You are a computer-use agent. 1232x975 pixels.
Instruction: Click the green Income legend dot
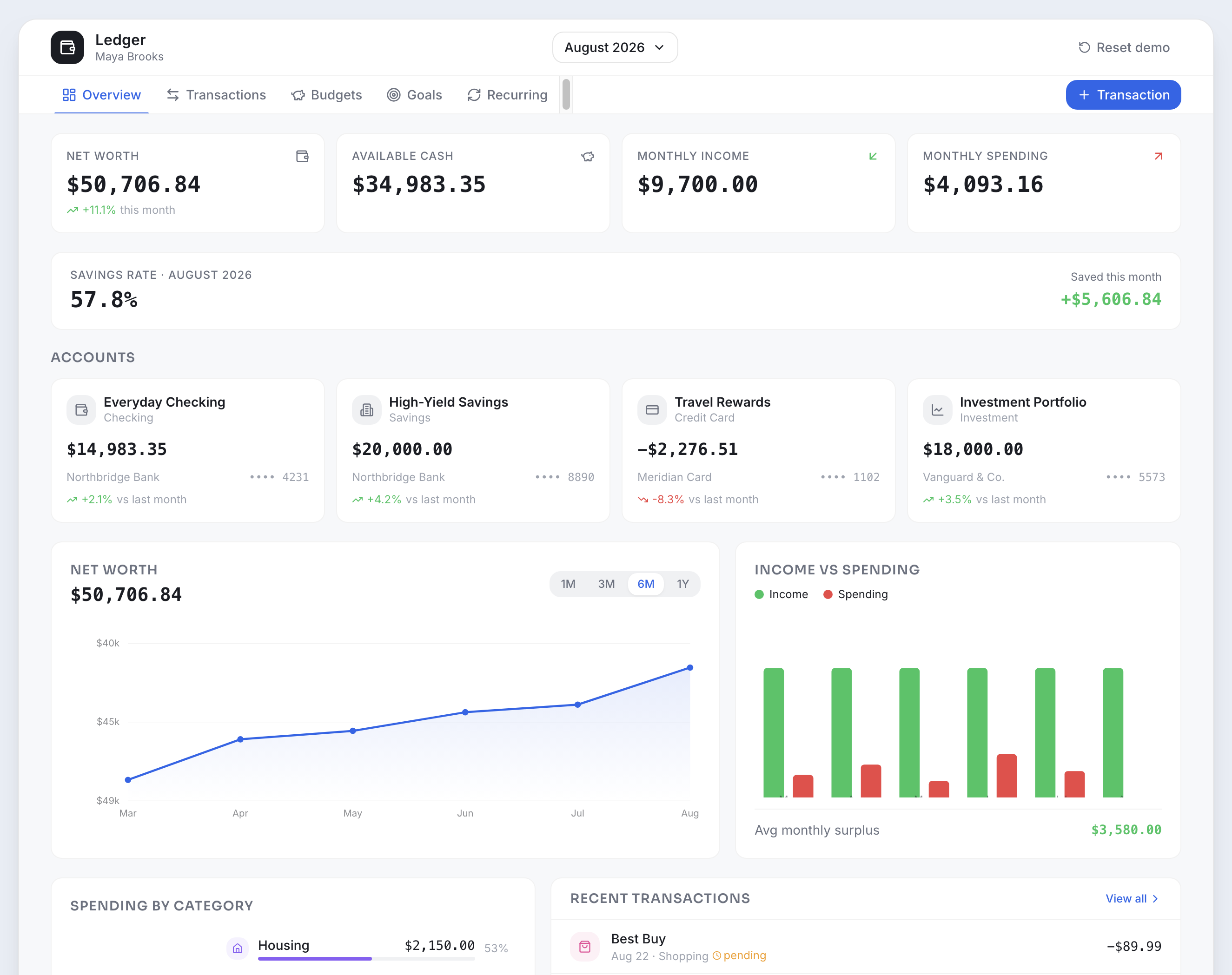pyautogui.click(x=759, y=594)
